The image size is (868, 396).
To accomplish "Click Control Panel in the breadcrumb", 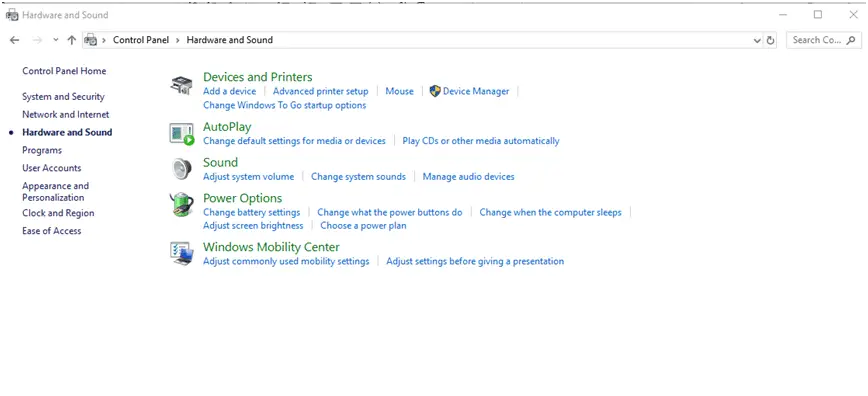I will tap(141, 40).
